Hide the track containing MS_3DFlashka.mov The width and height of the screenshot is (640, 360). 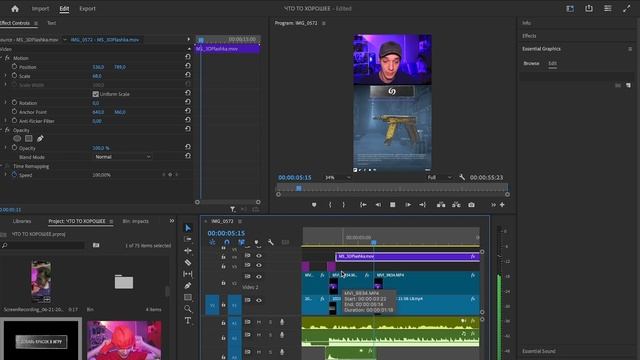click(x=259, y=256)
